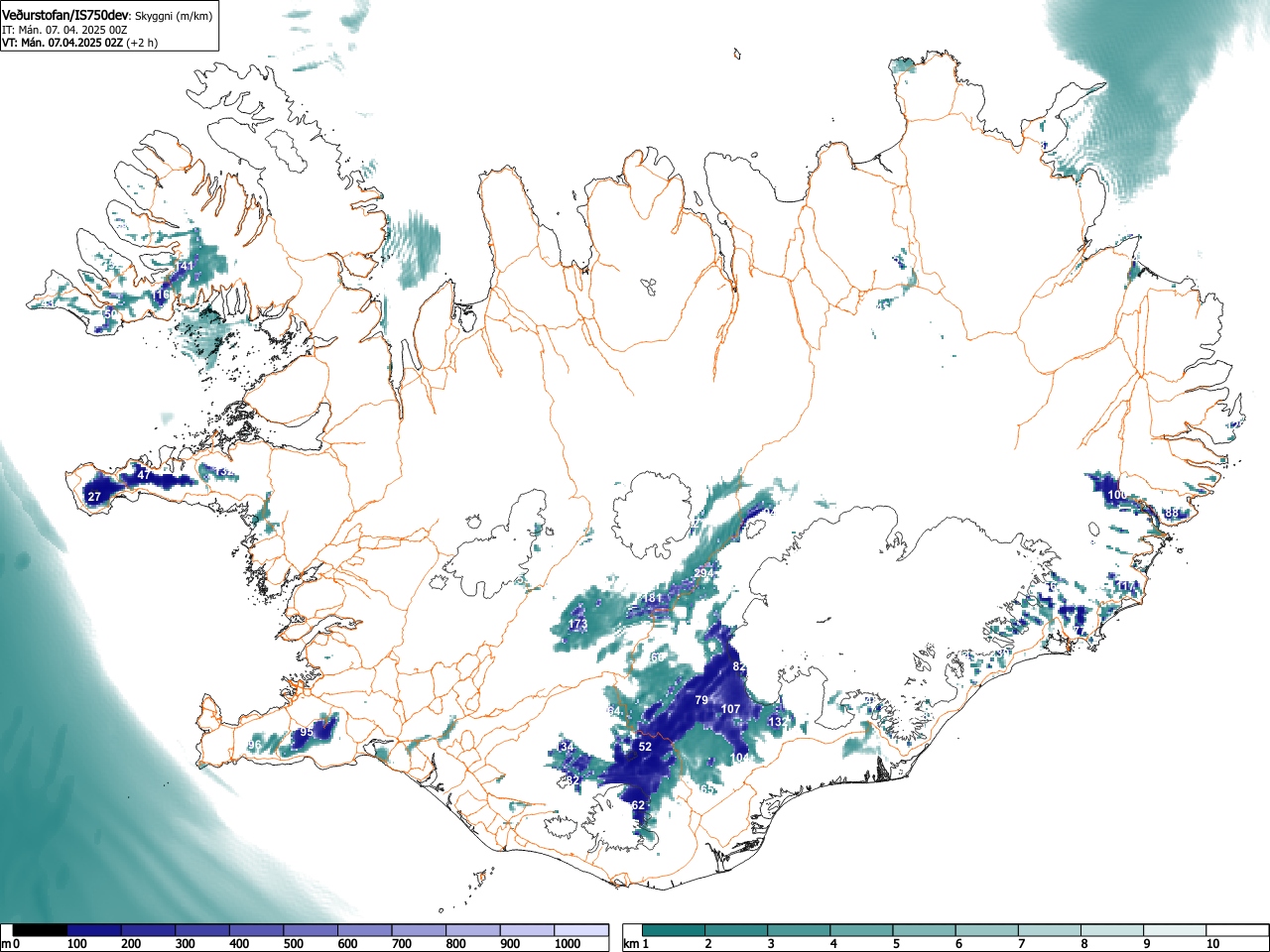The height and width of the screenshot is (952, 1270).
Task: Click visibility value 95 in the southwest
Action: click(307, 733)
